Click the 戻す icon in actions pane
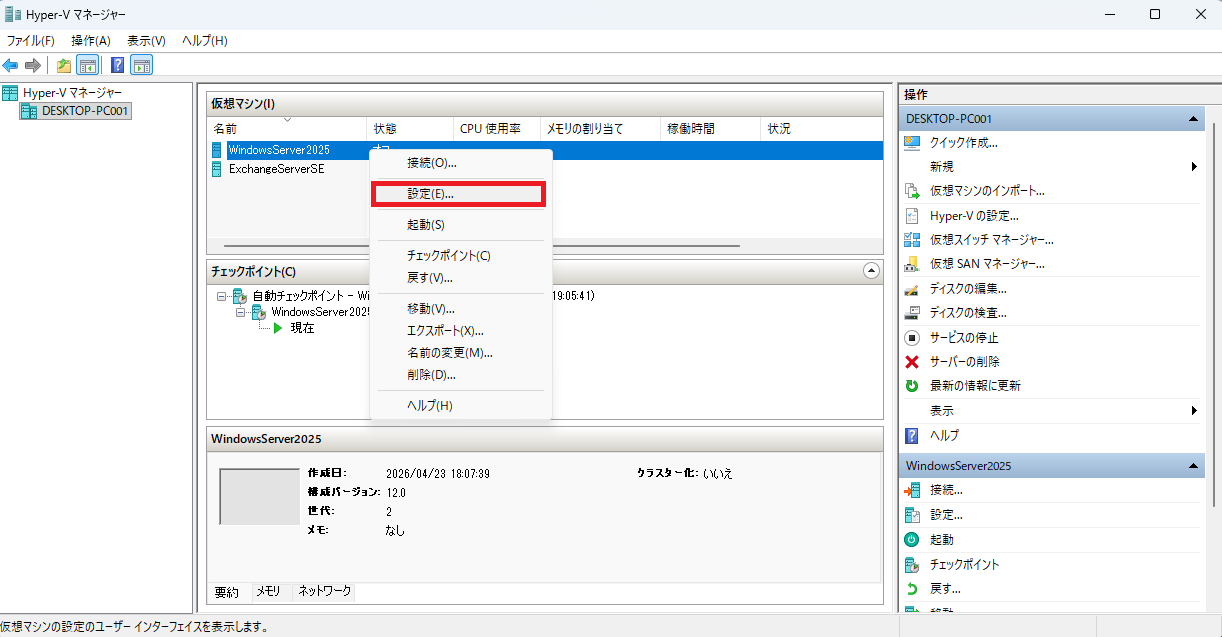Viewport: 1222px width, 637px height. (x=911, y=588)
